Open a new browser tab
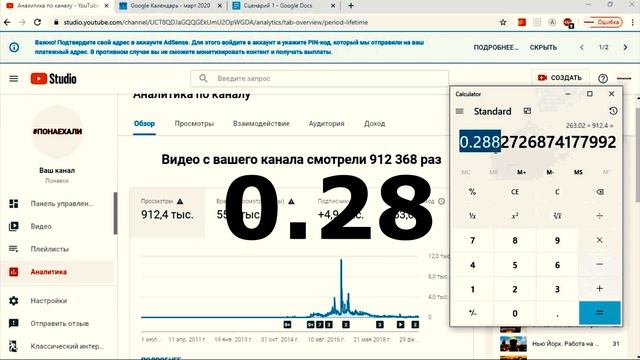This screenshot has height=360, width=640. 351,6
